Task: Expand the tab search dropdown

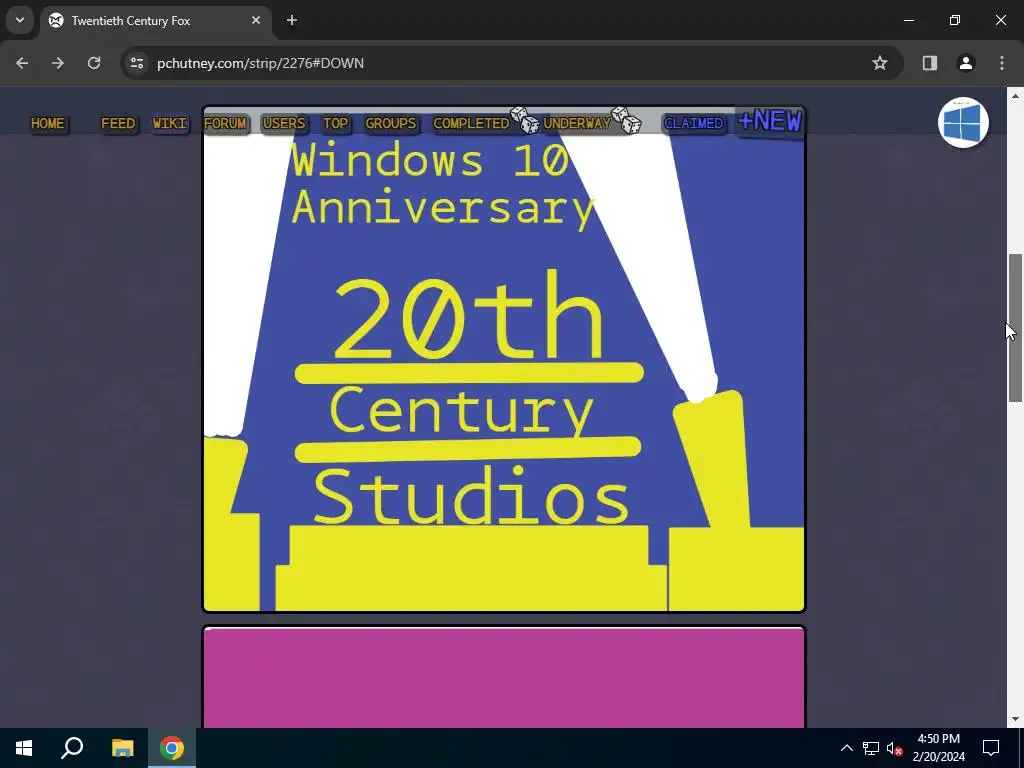Action: tap(20, 20)
